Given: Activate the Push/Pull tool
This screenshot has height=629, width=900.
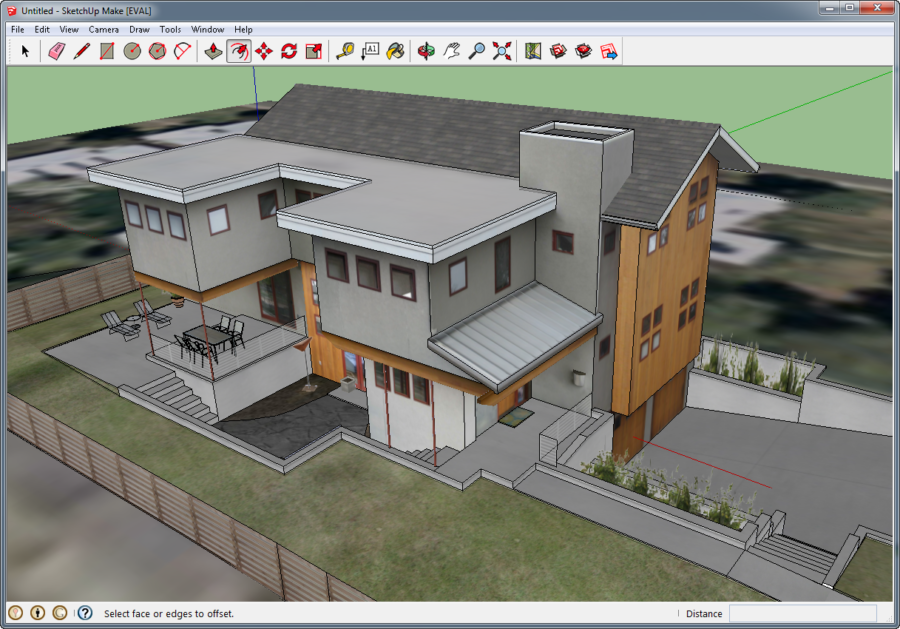Looking at the screenshot, I should [213, 51].
